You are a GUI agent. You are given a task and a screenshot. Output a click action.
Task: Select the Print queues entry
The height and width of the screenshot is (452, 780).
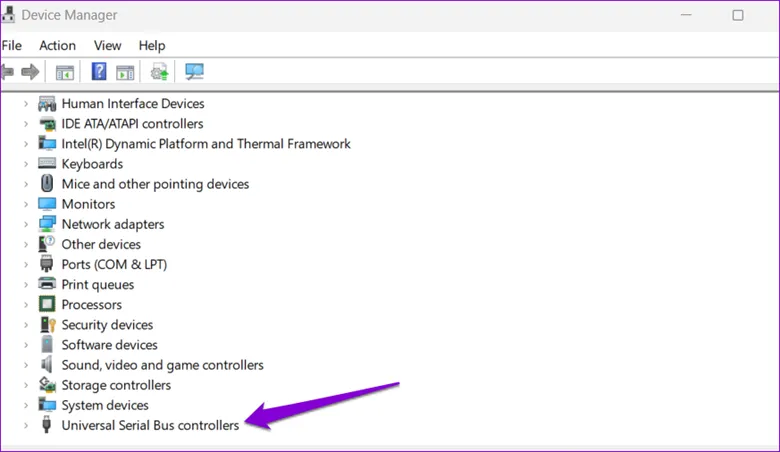pos(97,284)
